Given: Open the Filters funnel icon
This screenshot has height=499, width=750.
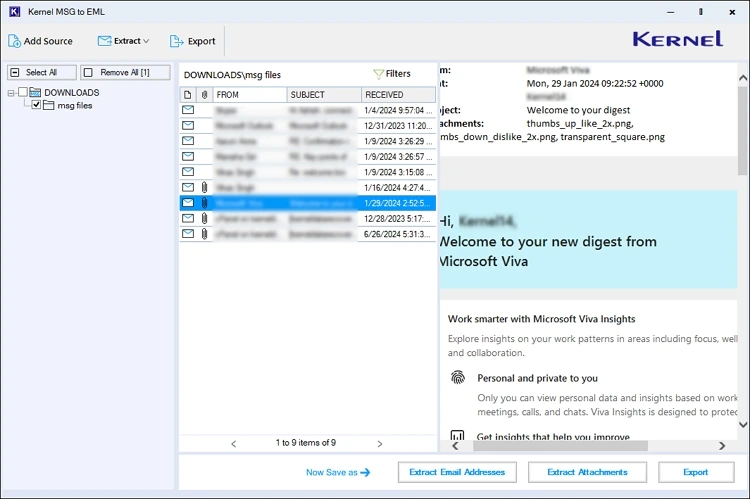Looking at the screenshot, I should point(378,74).
